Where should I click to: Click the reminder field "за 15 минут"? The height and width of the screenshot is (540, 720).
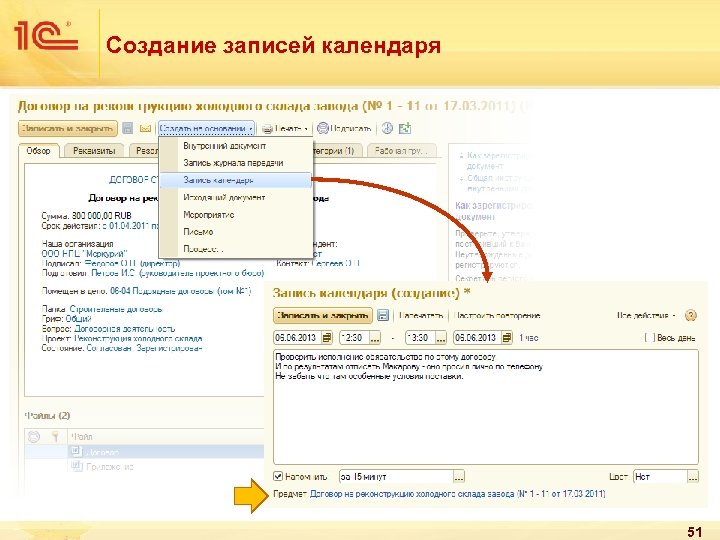tap(396, 477)
